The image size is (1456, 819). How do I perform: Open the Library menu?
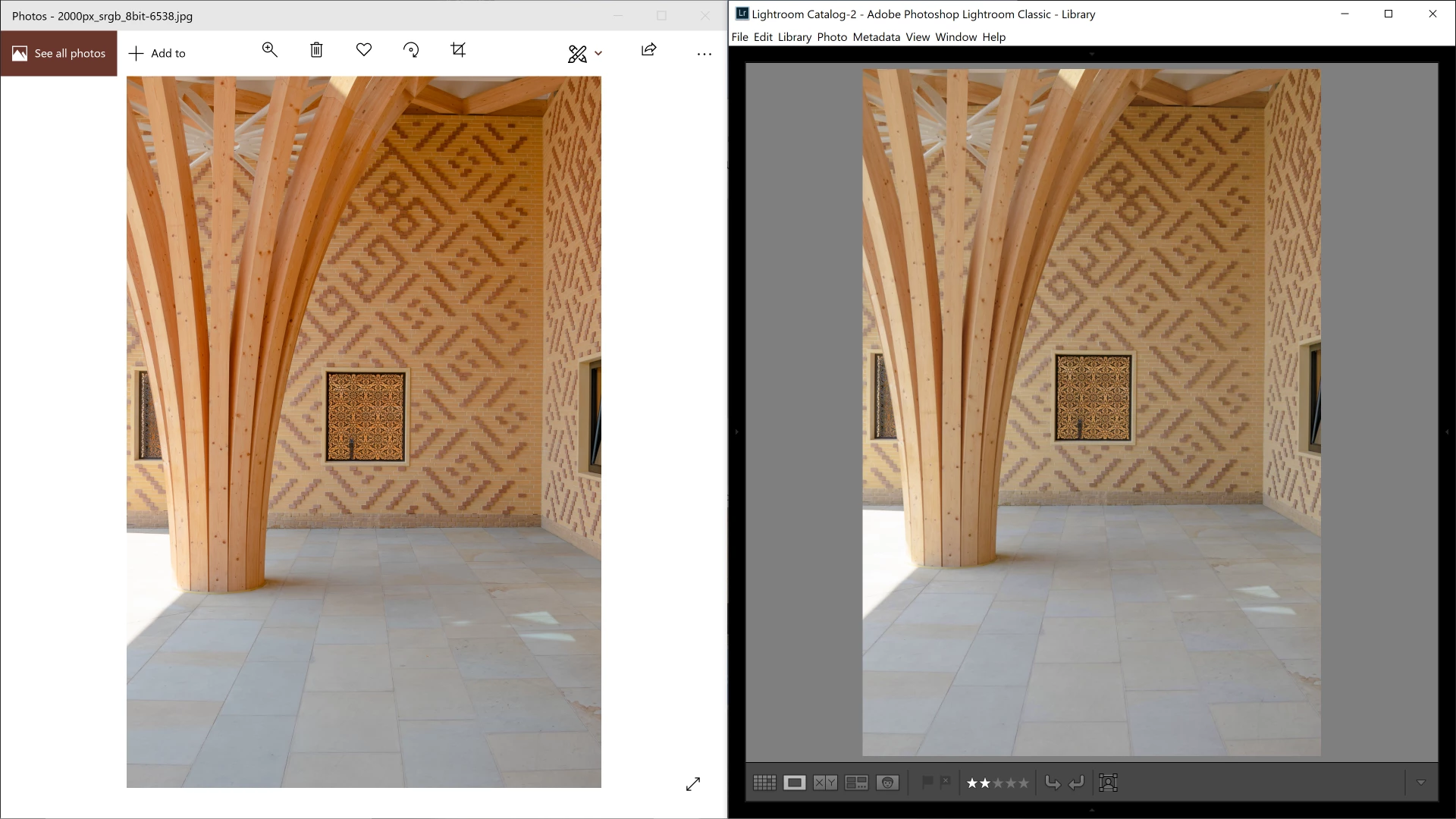tap(794, 36)
